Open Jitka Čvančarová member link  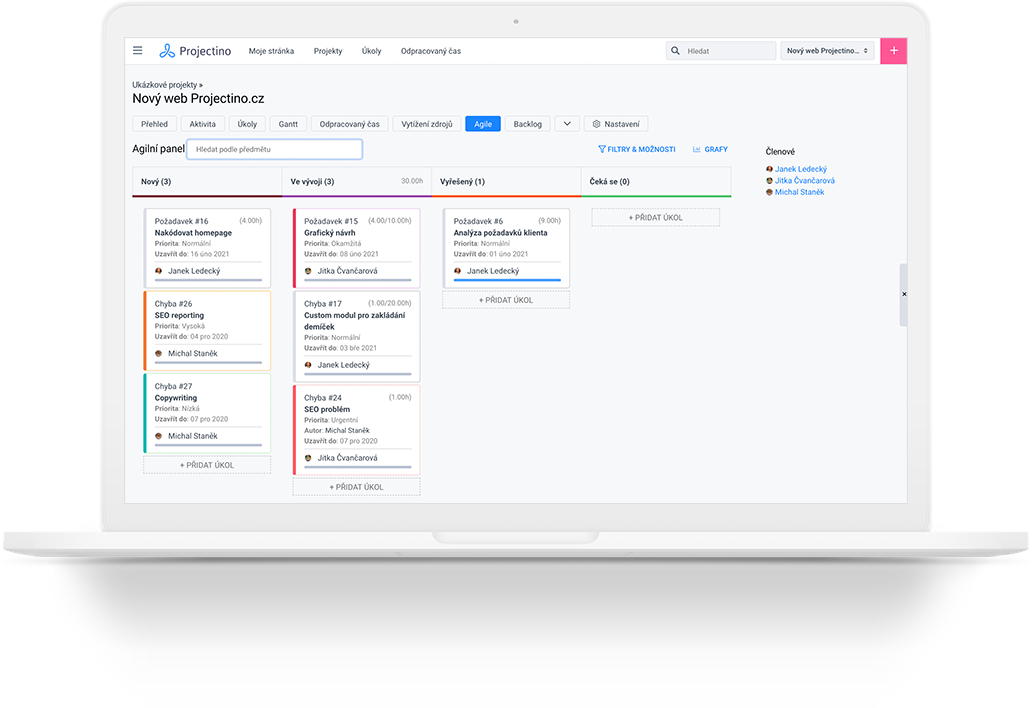coord(805,180)
